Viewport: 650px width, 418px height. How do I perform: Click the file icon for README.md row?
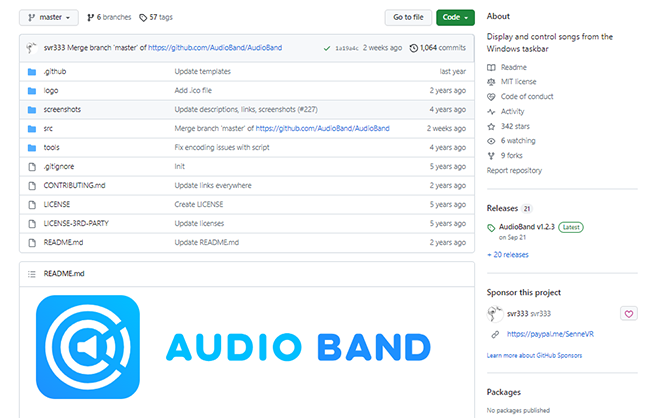tap(32, 243)
